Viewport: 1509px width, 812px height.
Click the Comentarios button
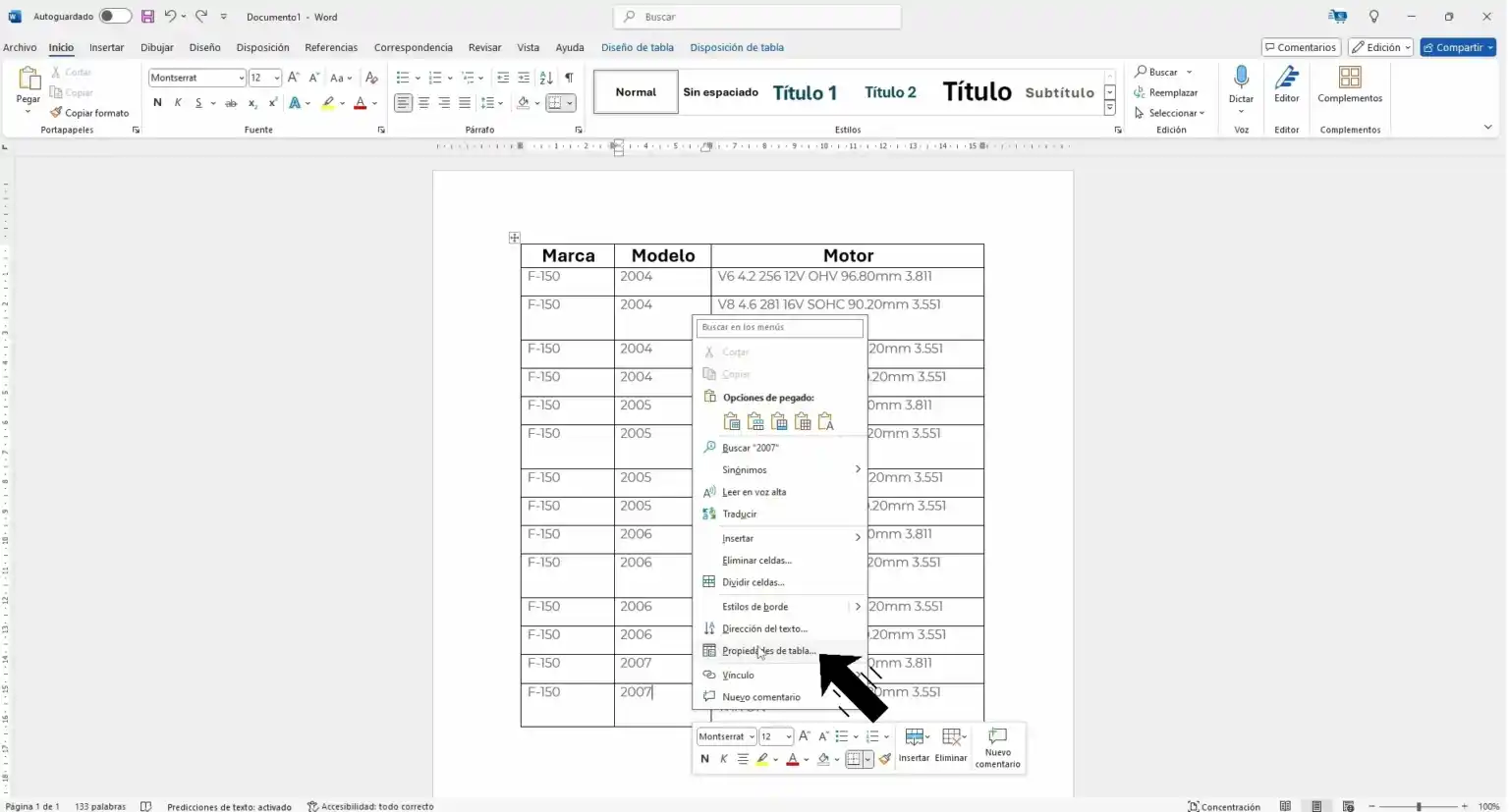click(x=1301, y=47)
